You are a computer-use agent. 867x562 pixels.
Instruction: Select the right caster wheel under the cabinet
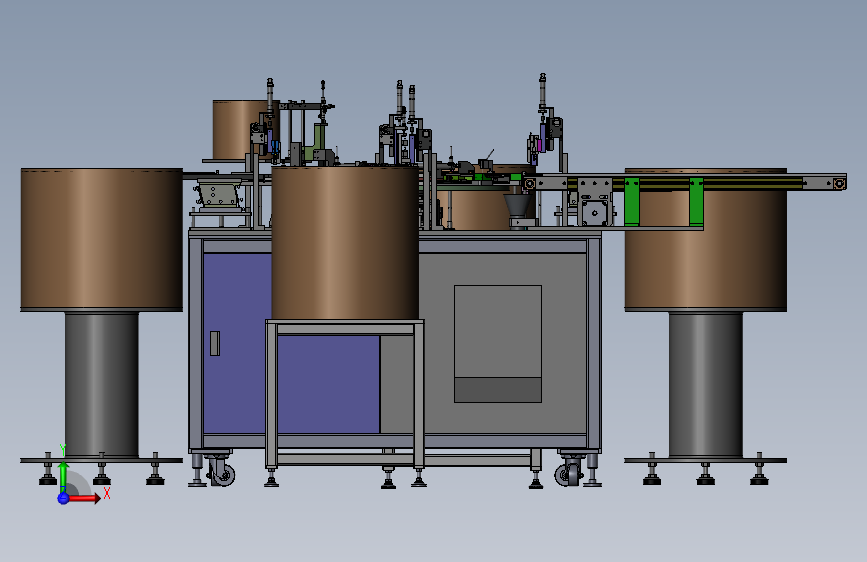tap(569, 473)
